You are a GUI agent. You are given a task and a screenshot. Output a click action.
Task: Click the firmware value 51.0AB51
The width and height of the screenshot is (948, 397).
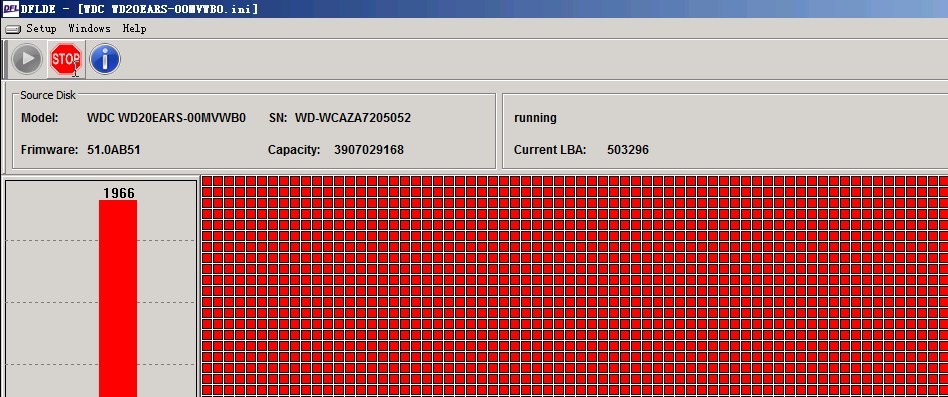click(x=114, y=149)
